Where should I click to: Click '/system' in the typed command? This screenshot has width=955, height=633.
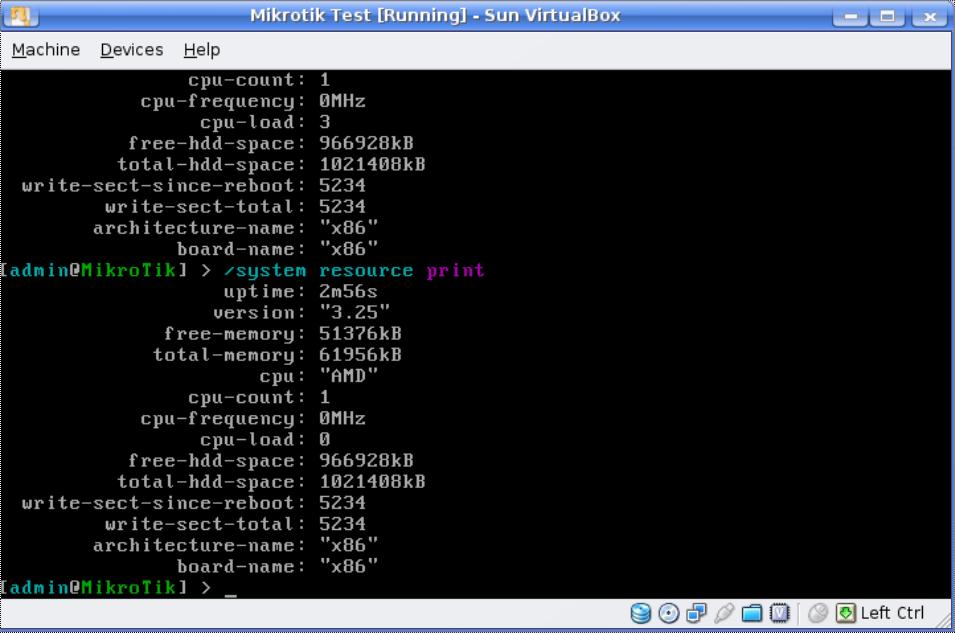click(265, 271)
